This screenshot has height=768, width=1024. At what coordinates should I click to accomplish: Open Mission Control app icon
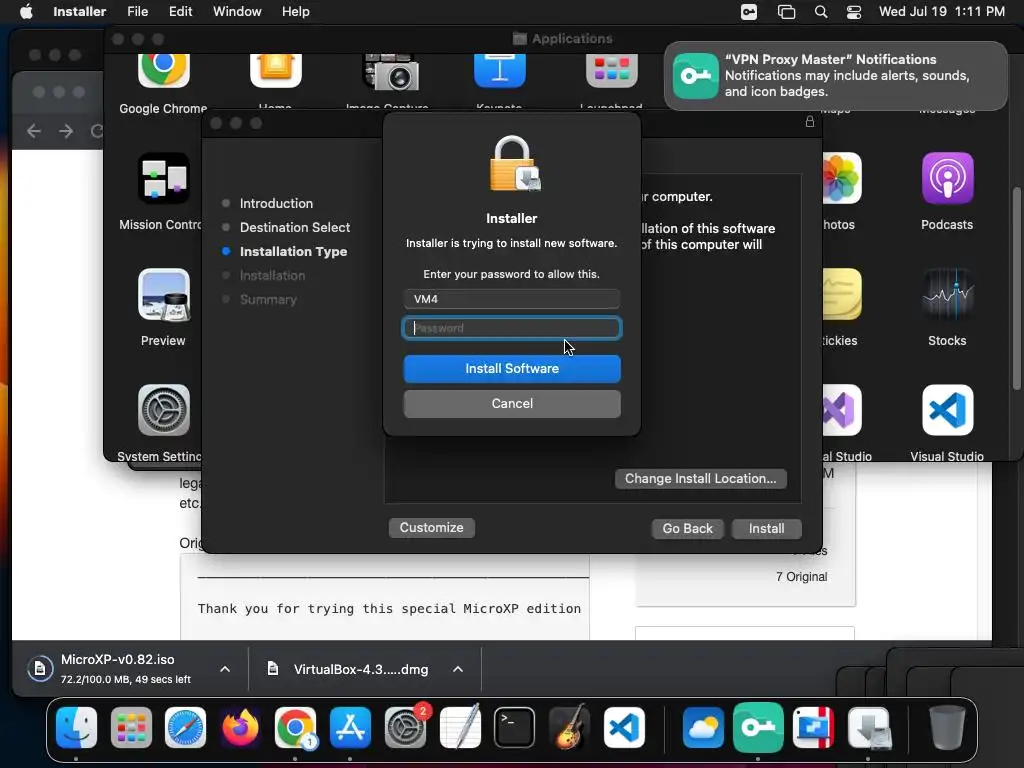[x=163, y=178]
